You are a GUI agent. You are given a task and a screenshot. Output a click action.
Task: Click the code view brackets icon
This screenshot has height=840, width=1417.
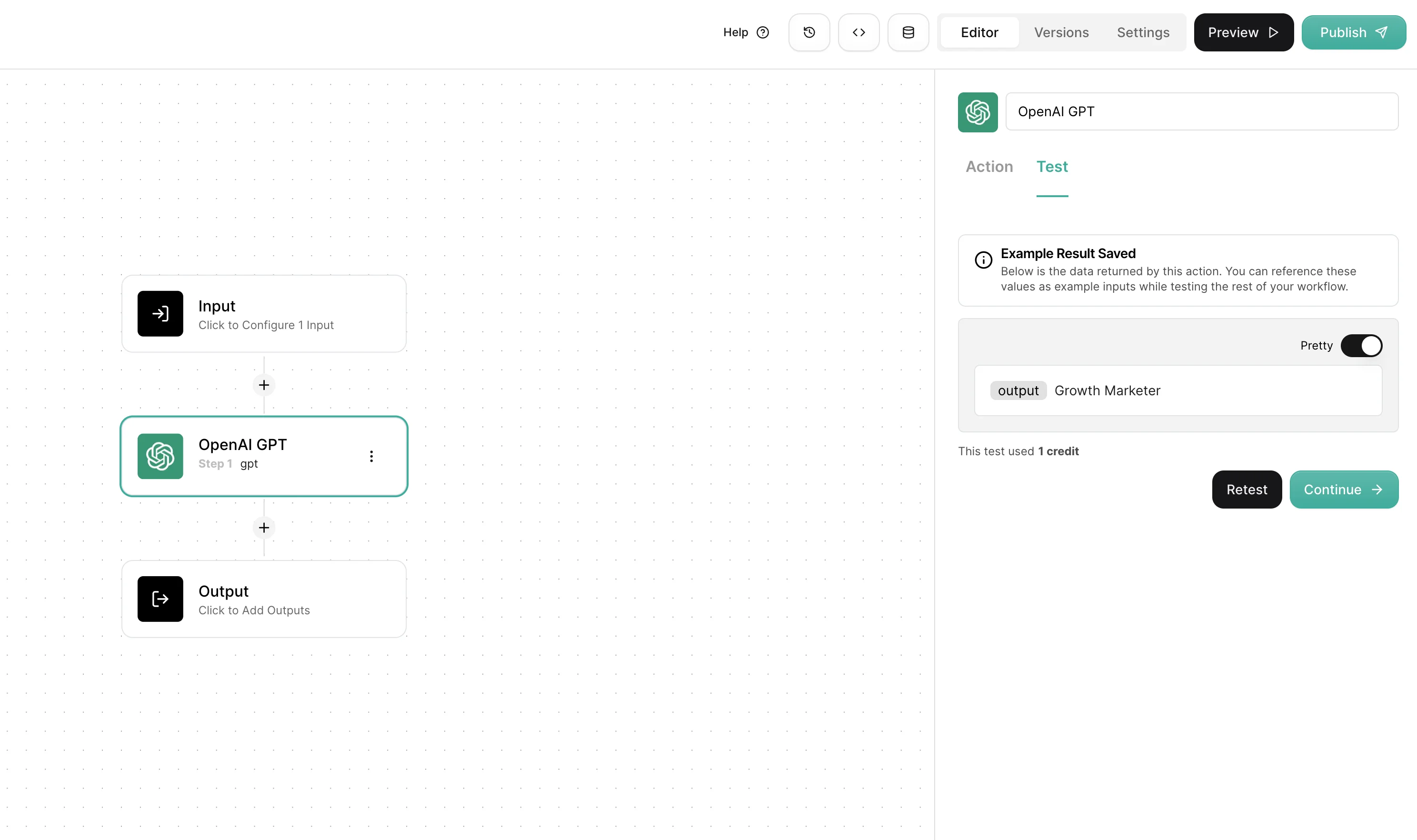pos(858,32)
